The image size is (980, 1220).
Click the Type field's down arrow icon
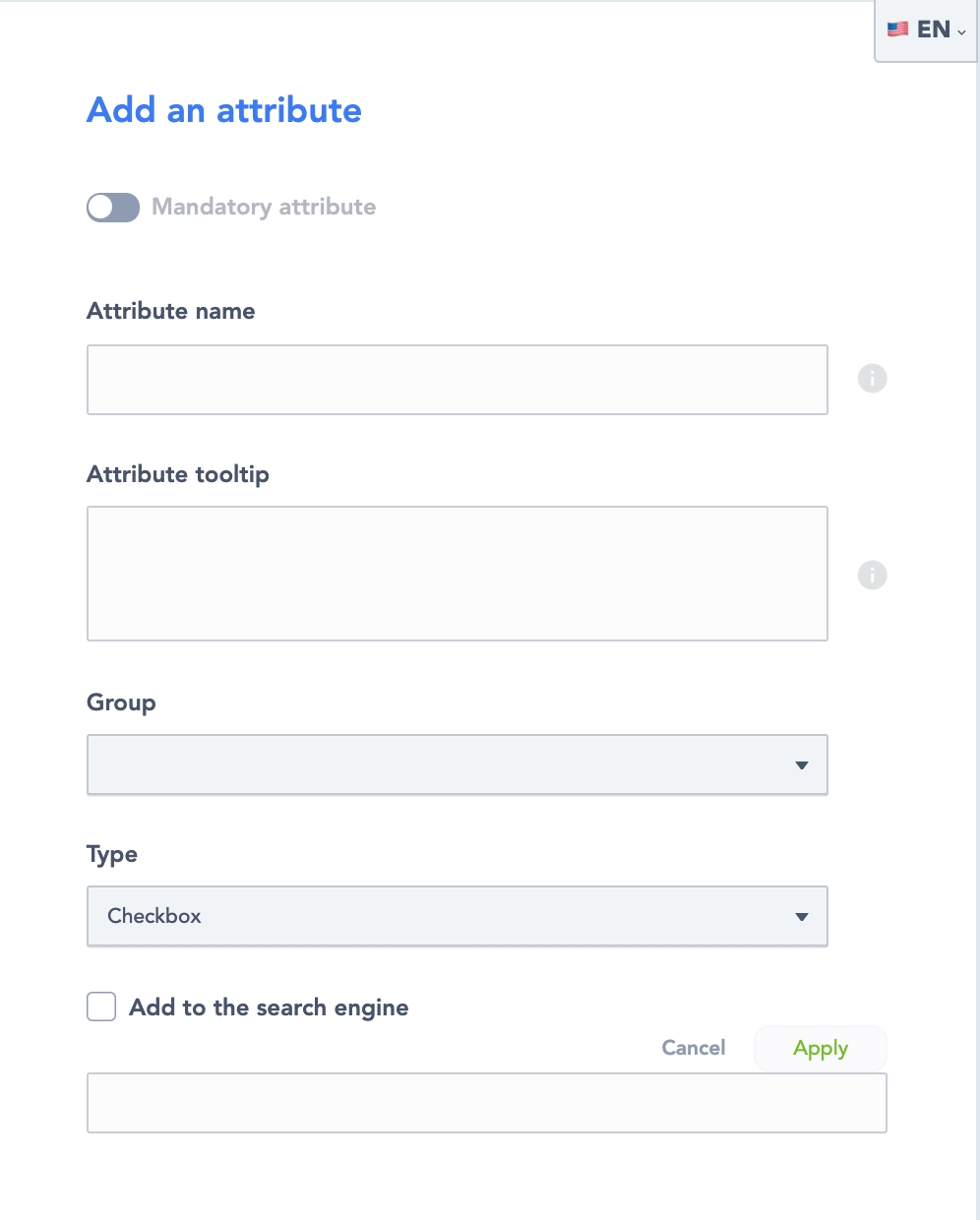click(x=801, y=917)
